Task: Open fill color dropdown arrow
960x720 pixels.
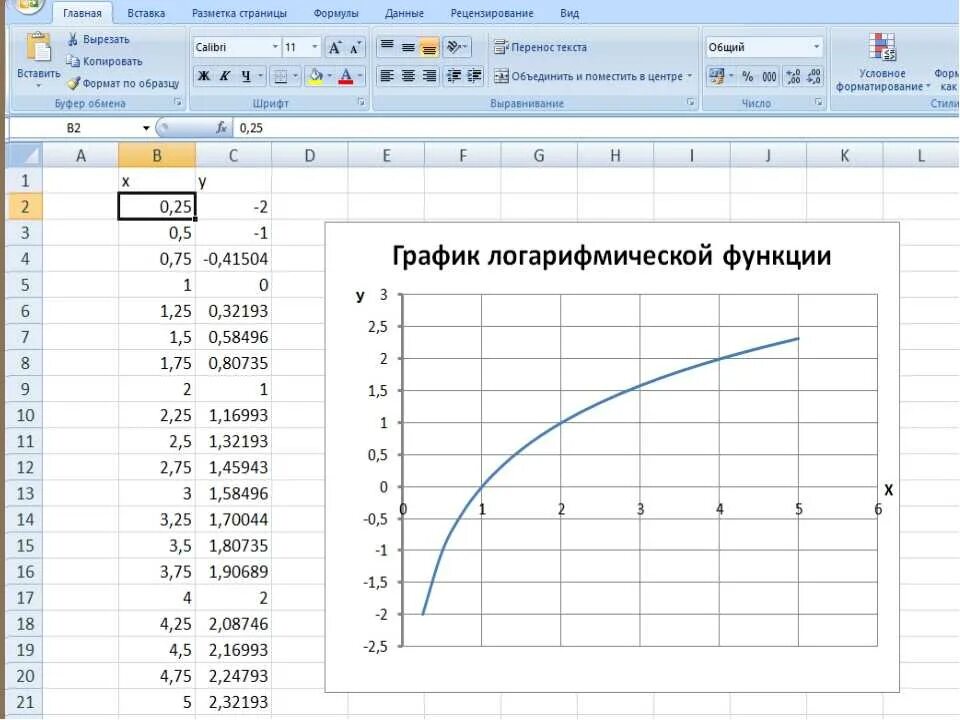Action: click(x=330, y=76)
